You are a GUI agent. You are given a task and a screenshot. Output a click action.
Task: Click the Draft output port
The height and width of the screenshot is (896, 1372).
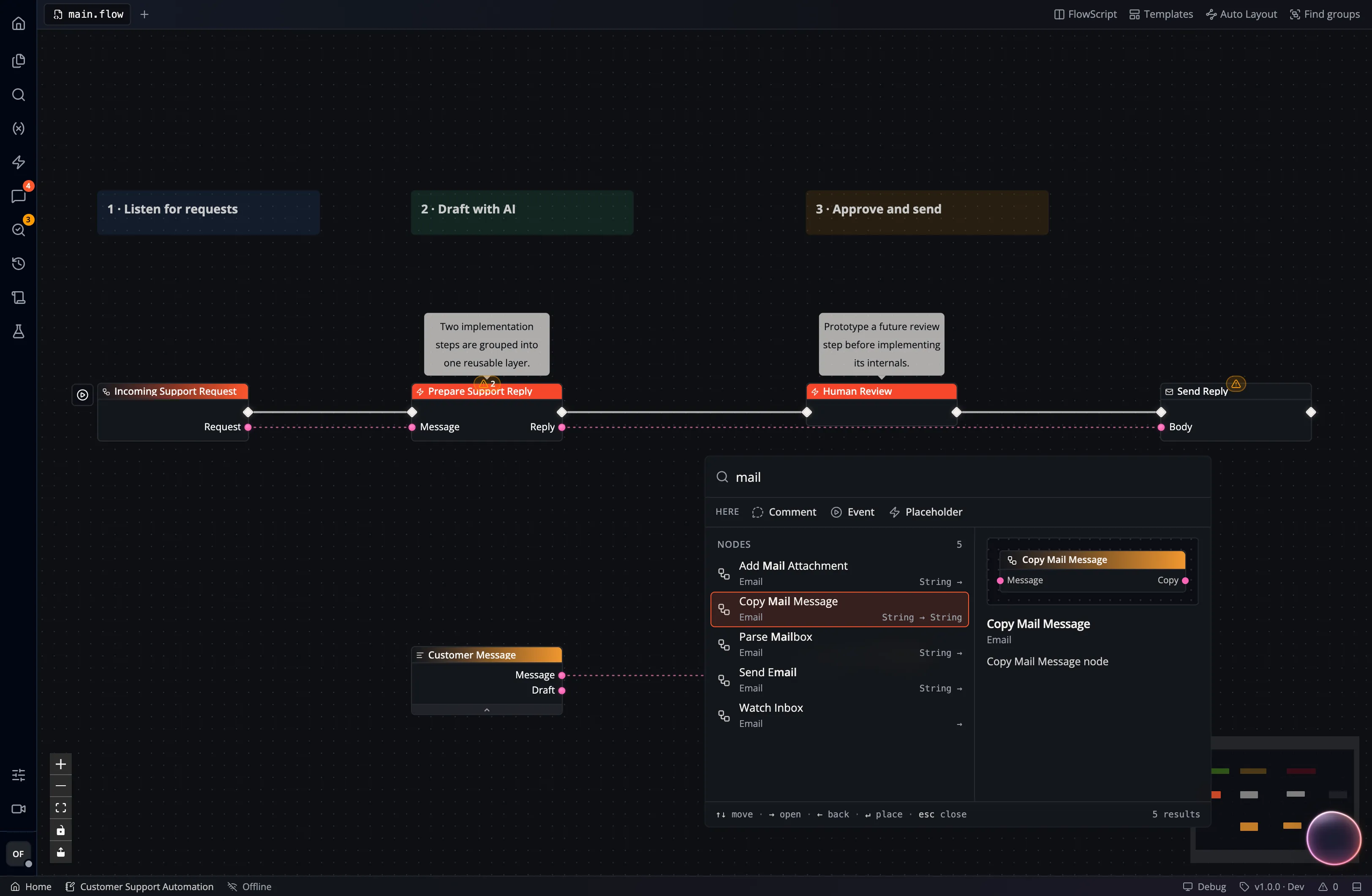coord(561,690)
